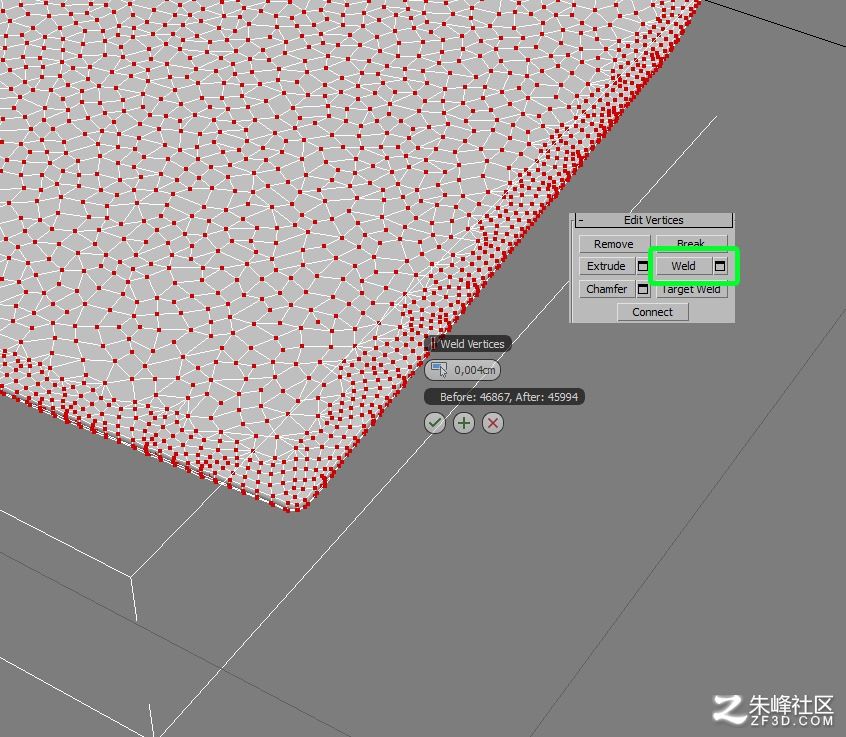Click the weld threshold spinner icon
846x737 pixels.
(x=440, y=370)
